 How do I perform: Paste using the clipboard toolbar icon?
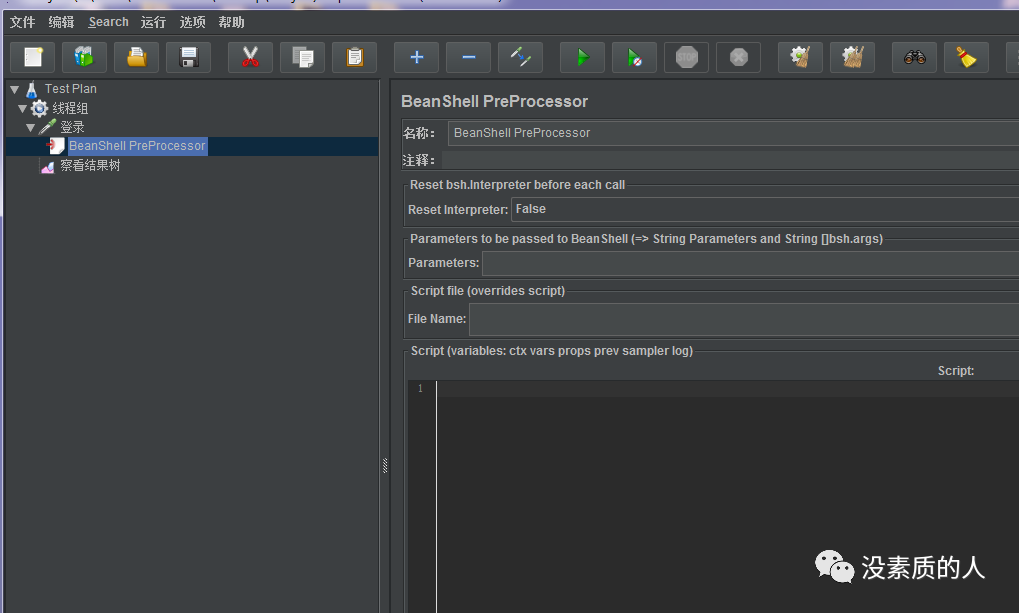pos(354,57)
